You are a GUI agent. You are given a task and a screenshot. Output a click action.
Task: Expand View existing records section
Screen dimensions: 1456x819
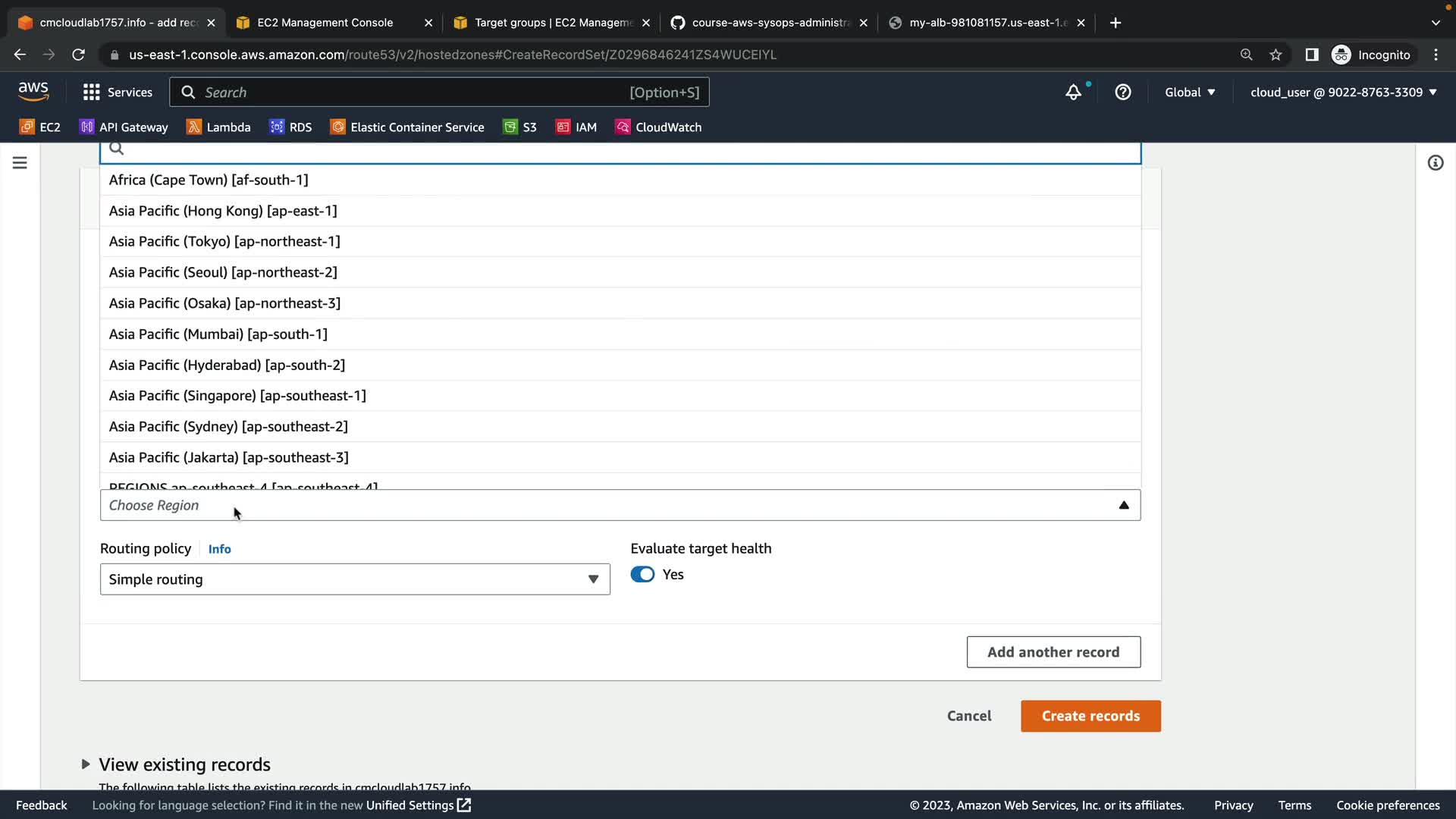coord(86,764)
